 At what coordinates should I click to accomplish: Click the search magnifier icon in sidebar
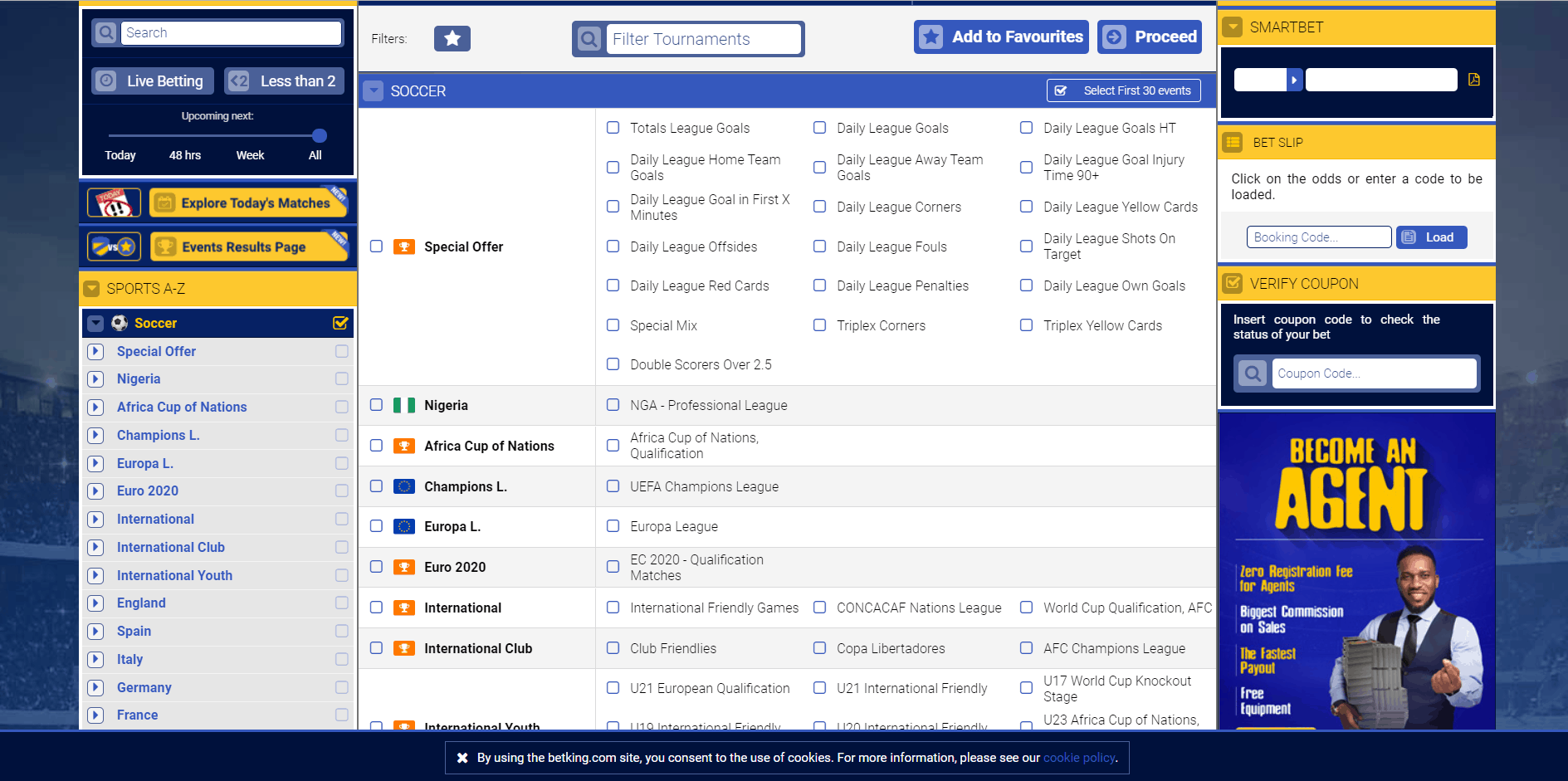(x=105, y=32)
